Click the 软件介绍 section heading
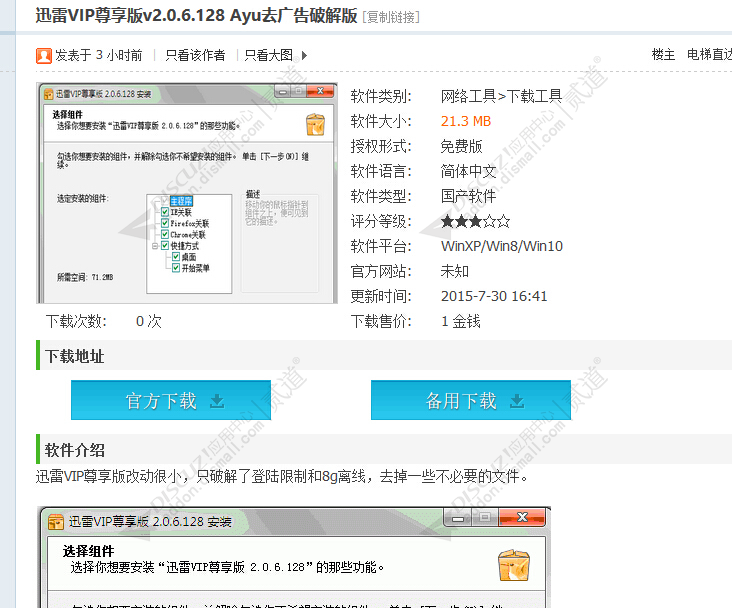This screenshot has height=608, width=732. pos(74,450)
